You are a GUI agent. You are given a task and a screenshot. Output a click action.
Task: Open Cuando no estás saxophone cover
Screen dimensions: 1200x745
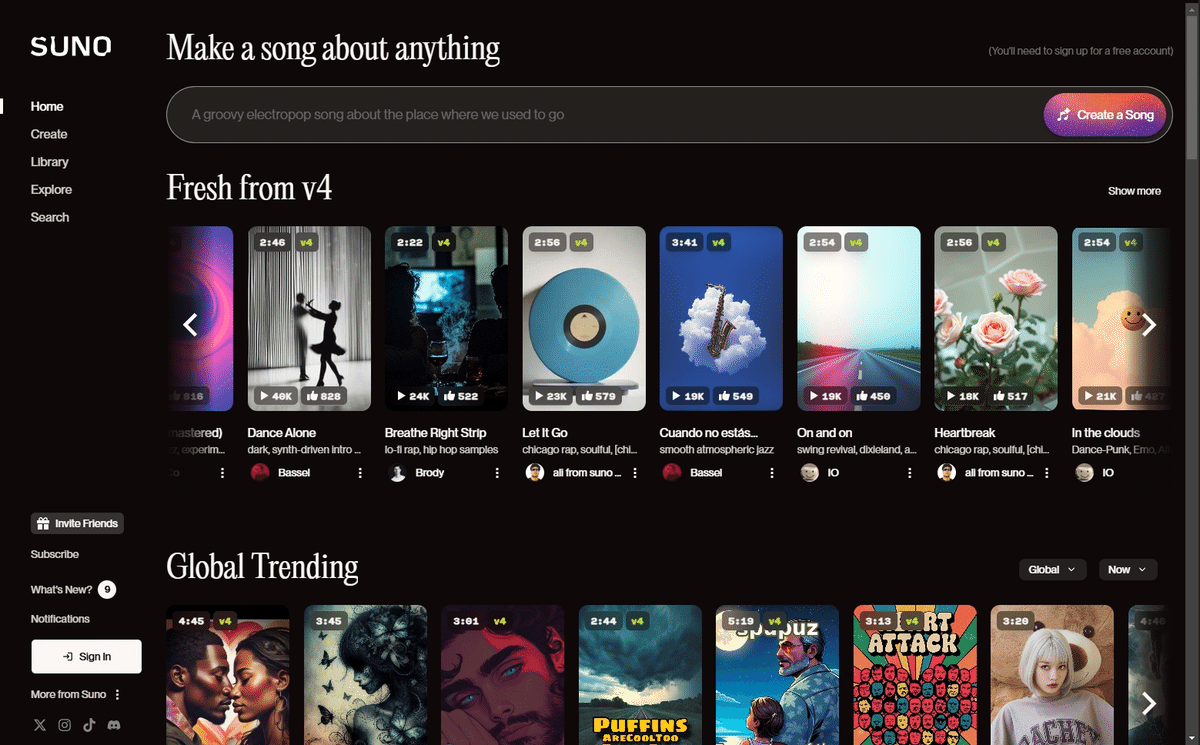click(x=721, y=319)
